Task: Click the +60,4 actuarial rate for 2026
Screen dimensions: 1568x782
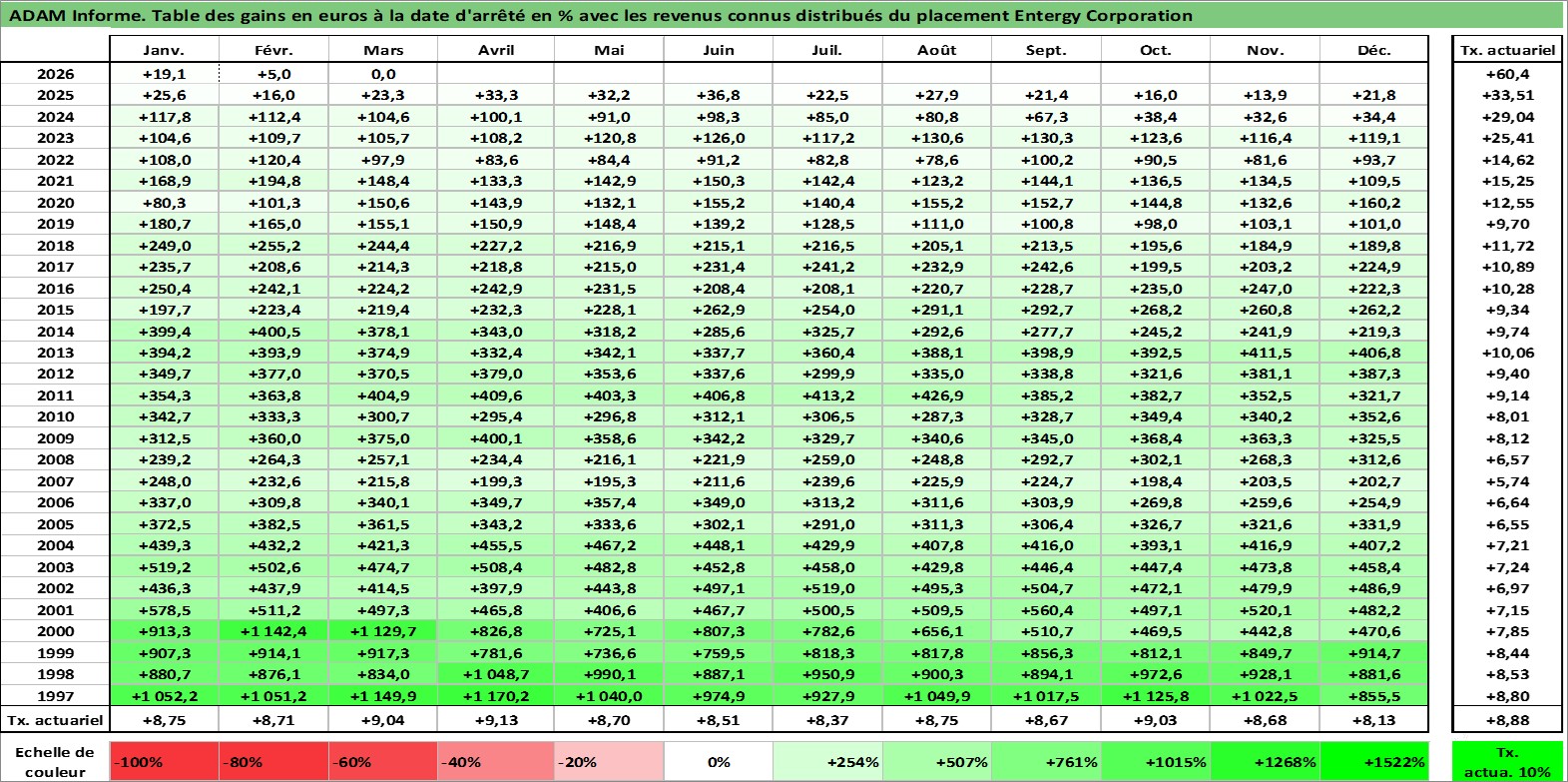Action: (1507, 74)
